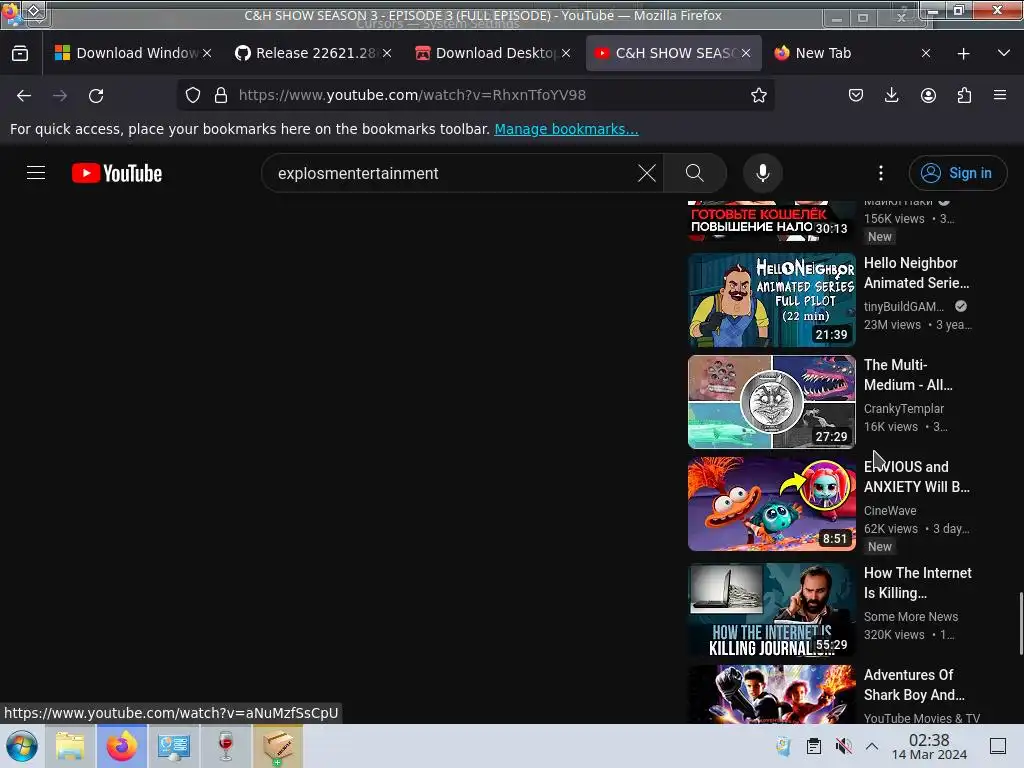Viewport: 1024px width, 768px height.
Task: Close the Download Windows tab
Action: [x=207, y=54]
